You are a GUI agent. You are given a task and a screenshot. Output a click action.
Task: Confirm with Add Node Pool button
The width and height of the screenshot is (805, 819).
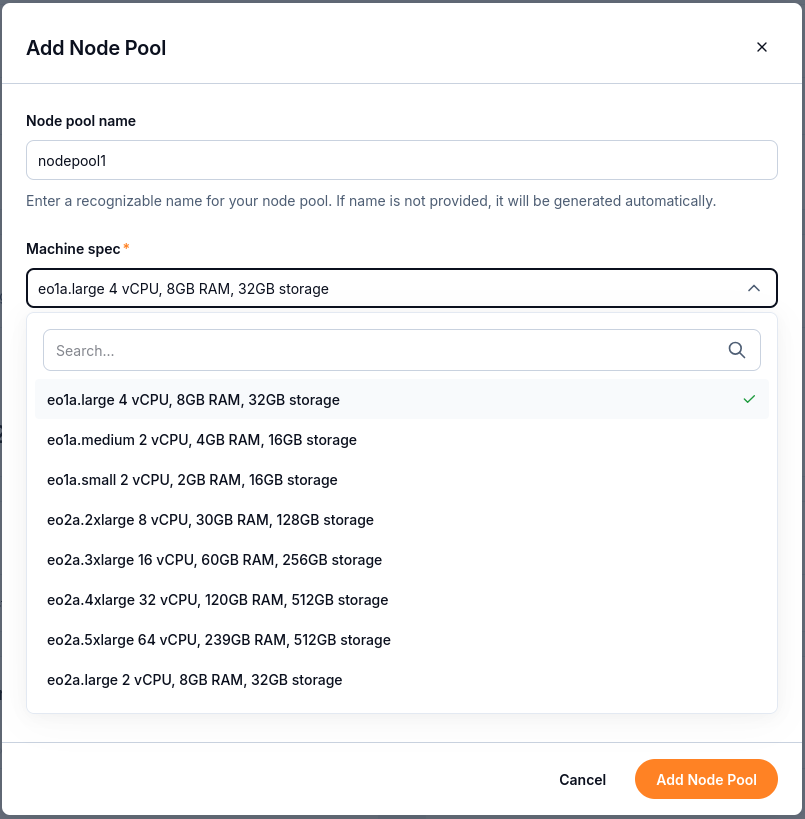click(706, 779)
